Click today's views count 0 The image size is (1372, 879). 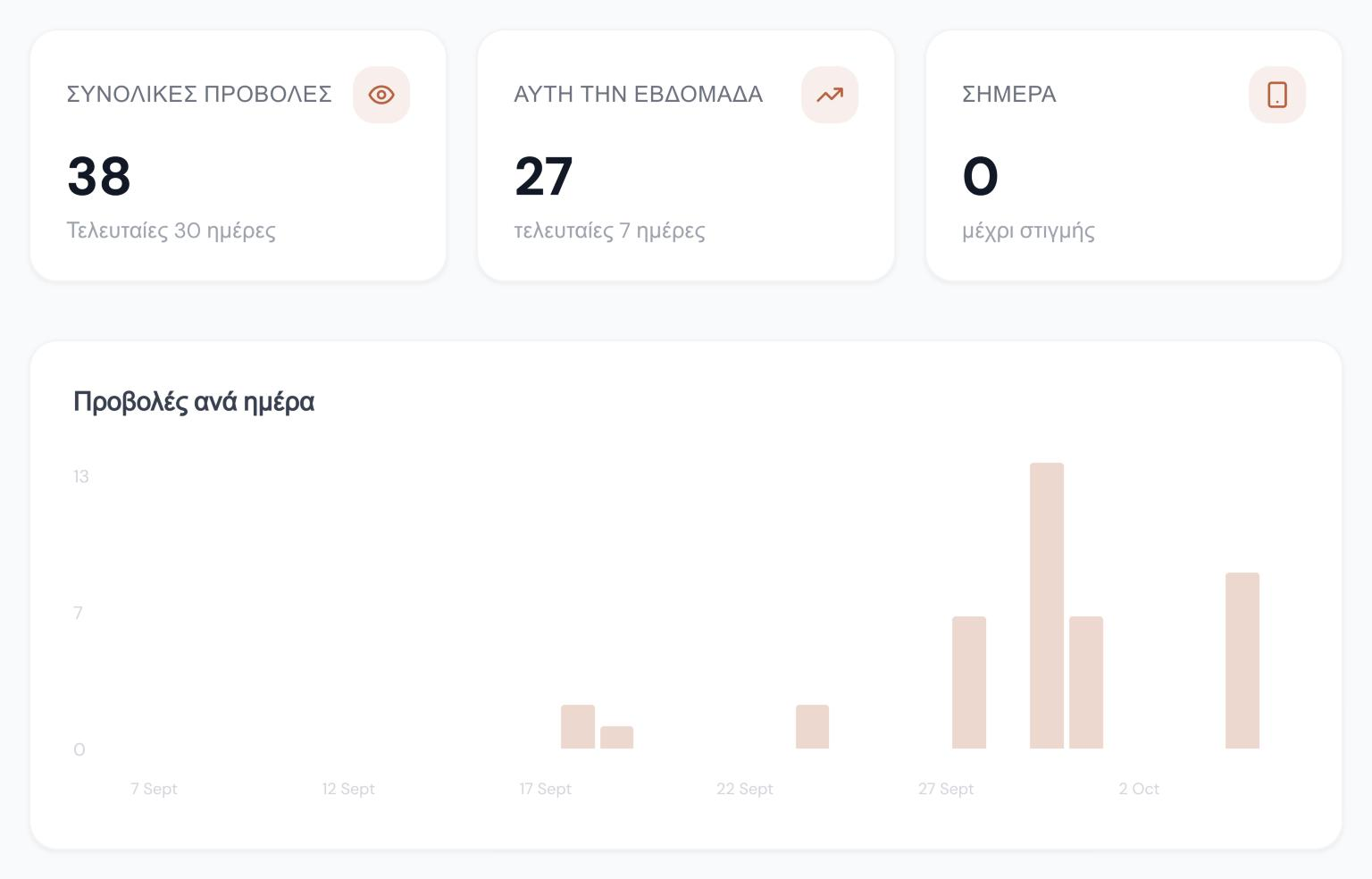980,176
